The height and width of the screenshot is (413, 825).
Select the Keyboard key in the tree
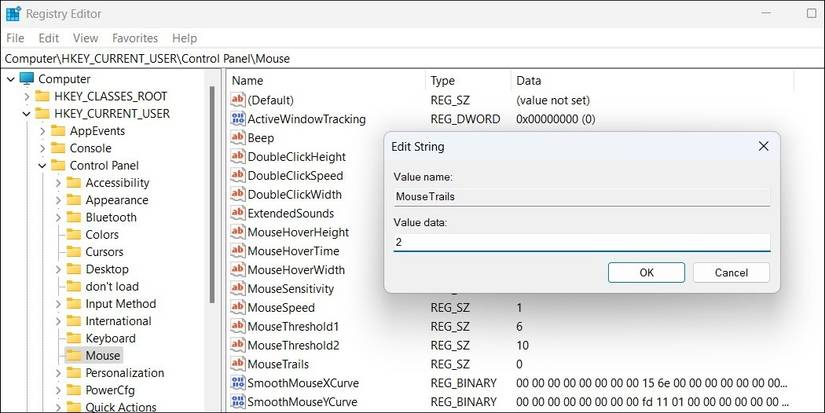click(x=110, y=338)
